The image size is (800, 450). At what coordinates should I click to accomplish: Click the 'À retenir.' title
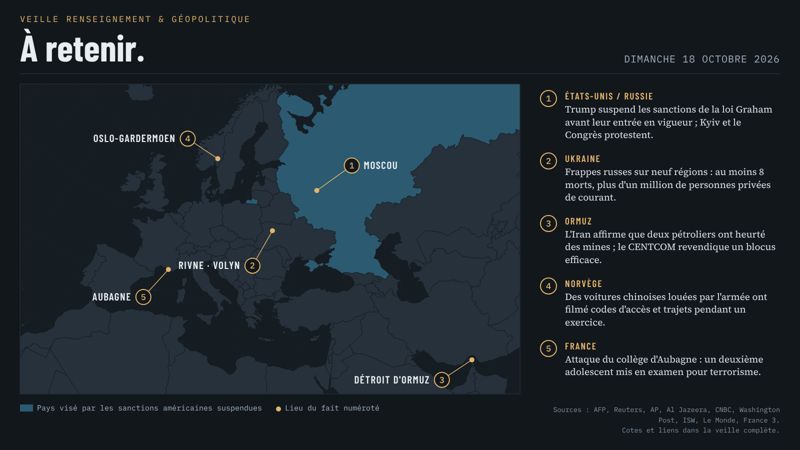(x=82, y=49)
